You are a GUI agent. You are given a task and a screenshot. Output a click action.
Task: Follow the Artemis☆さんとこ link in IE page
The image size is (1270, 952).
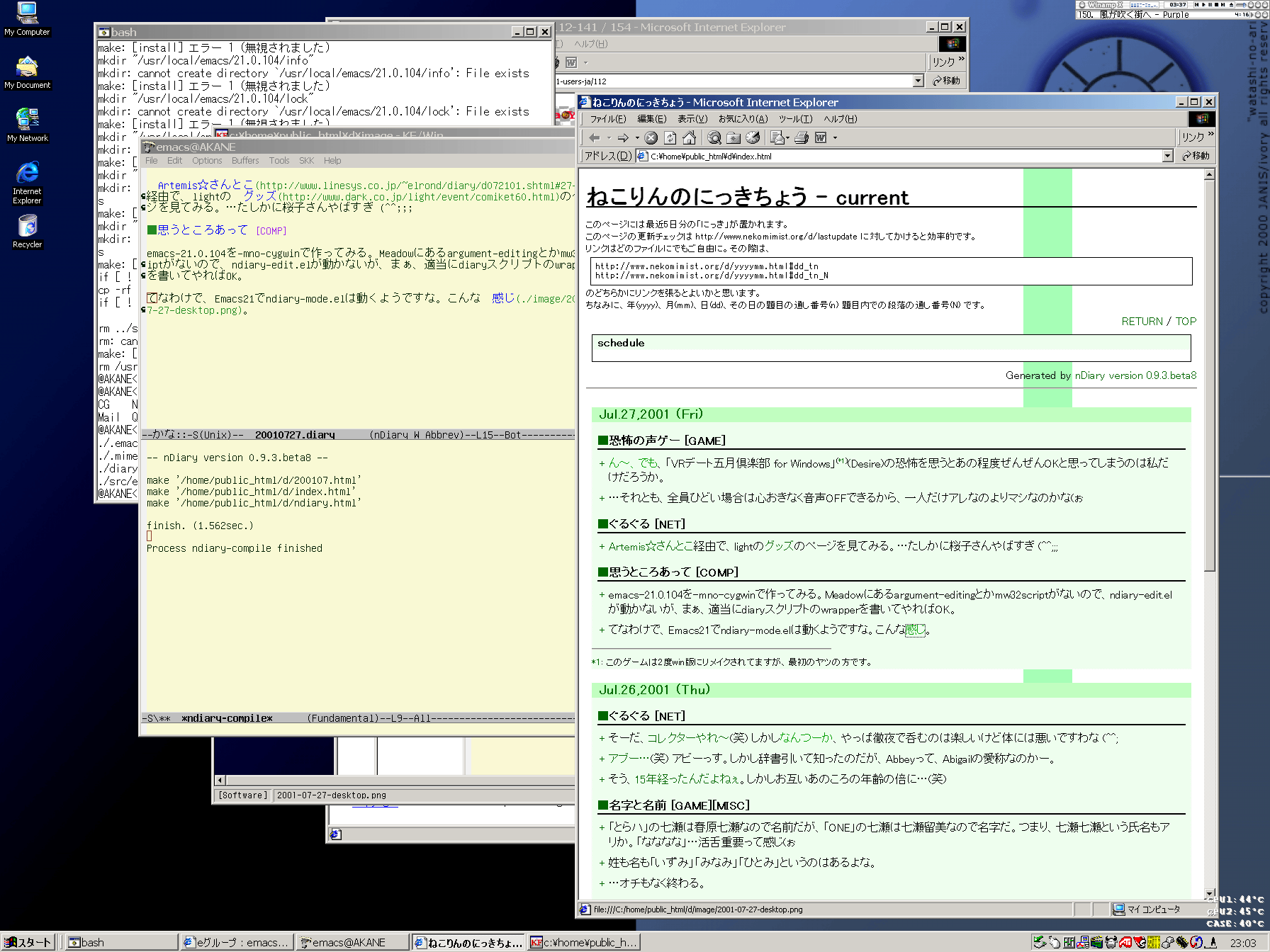[x=651, y=546]
